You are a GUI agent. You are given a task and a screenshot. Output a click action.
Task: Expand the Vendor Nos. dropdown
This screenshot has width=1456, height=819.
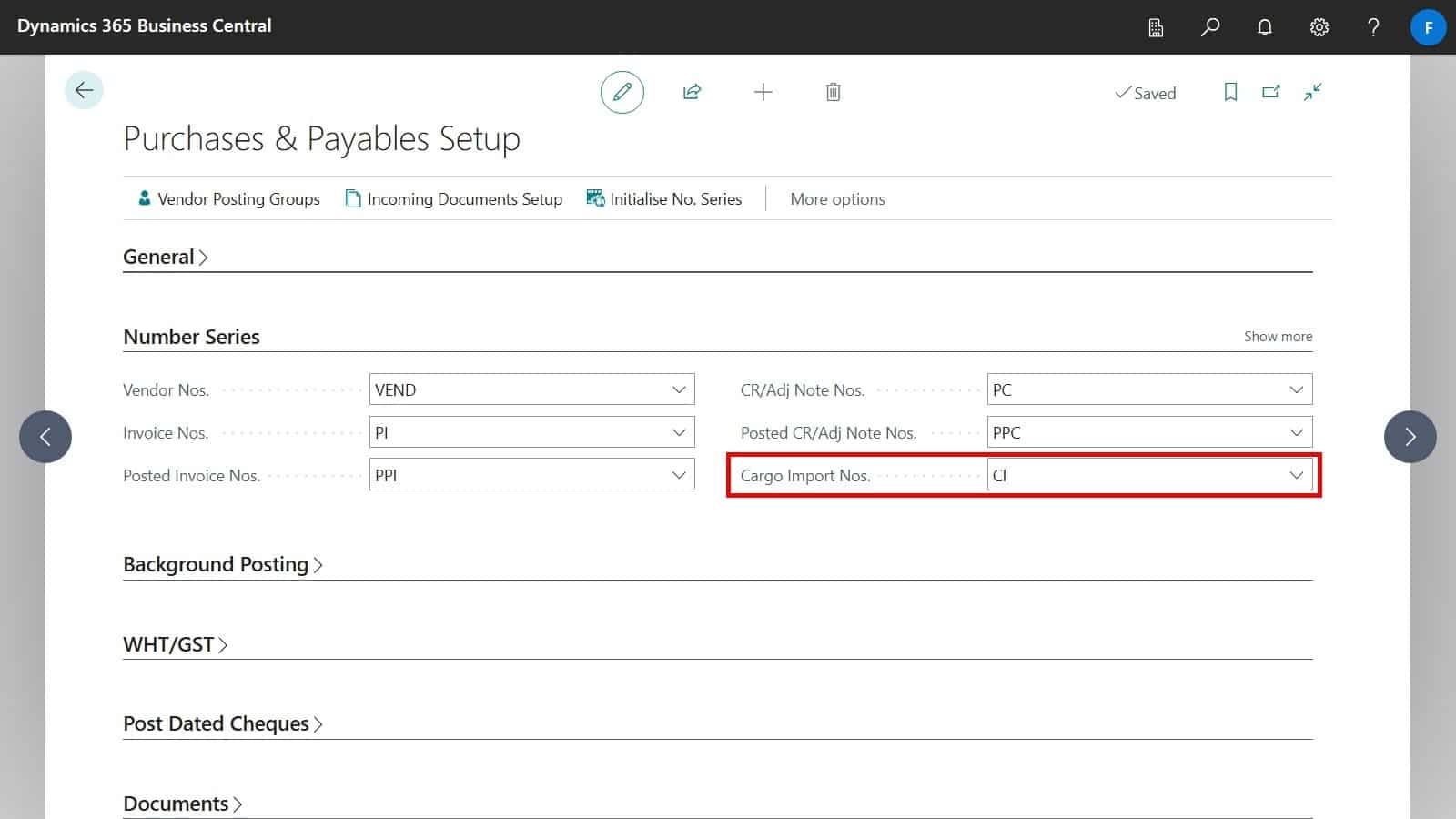(679, 389)
